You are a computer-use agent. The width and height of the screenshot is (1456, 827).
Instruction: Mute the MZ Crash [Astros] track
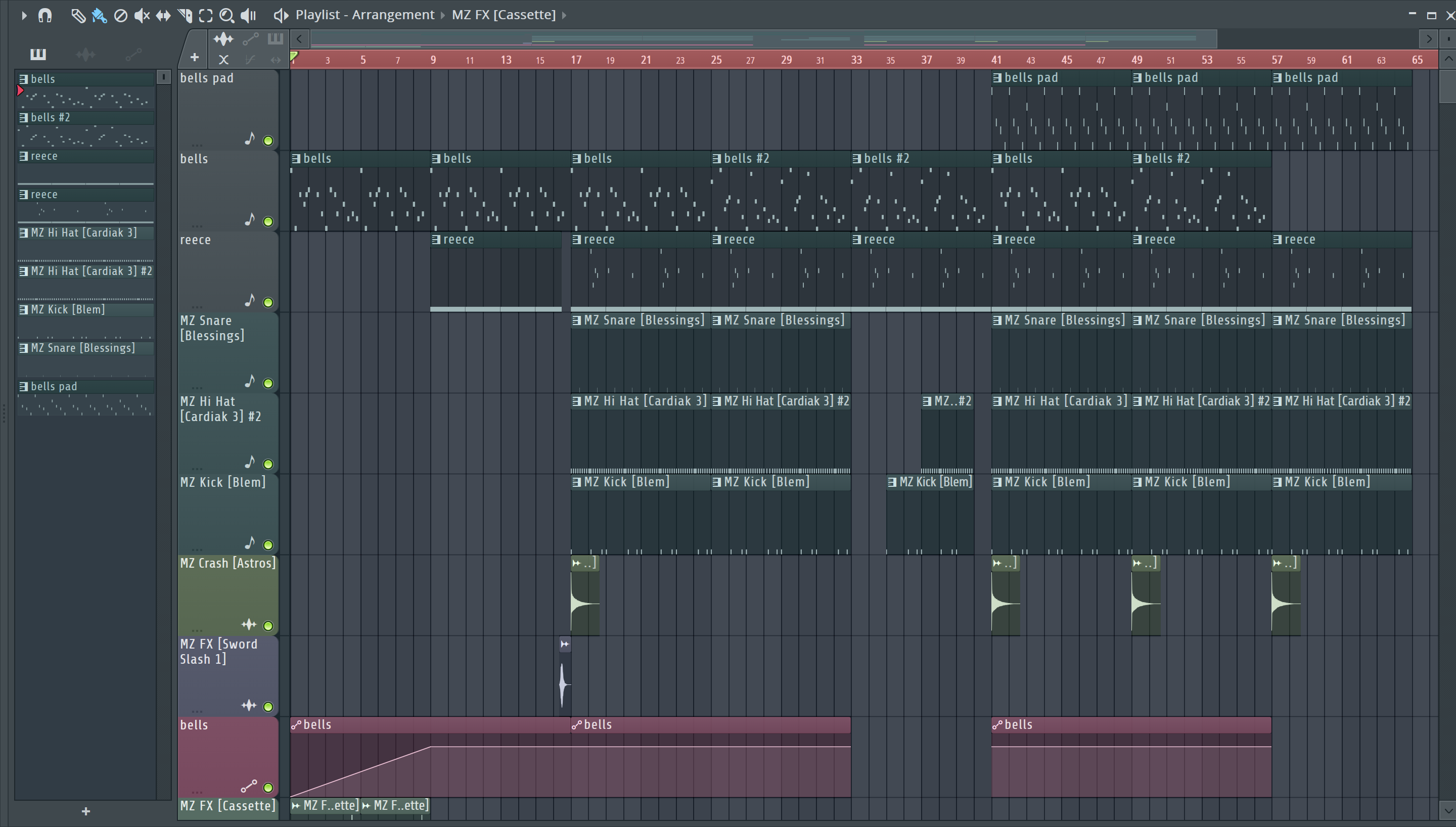point(268,626)
